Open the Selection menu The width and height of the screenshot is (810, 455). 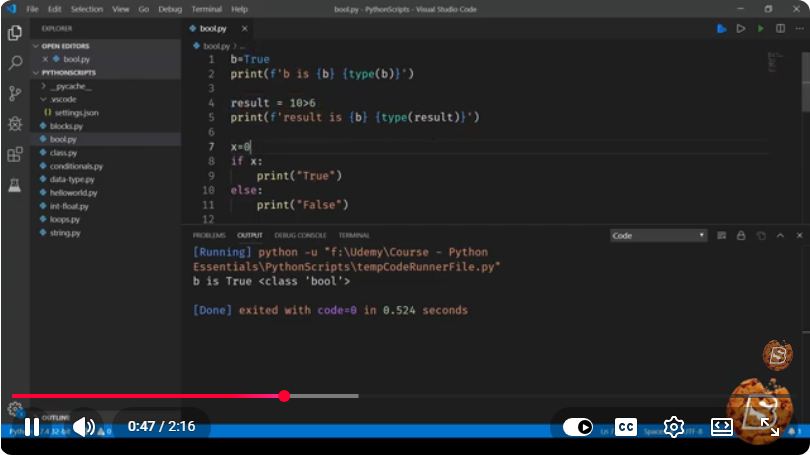pos(87,9)
